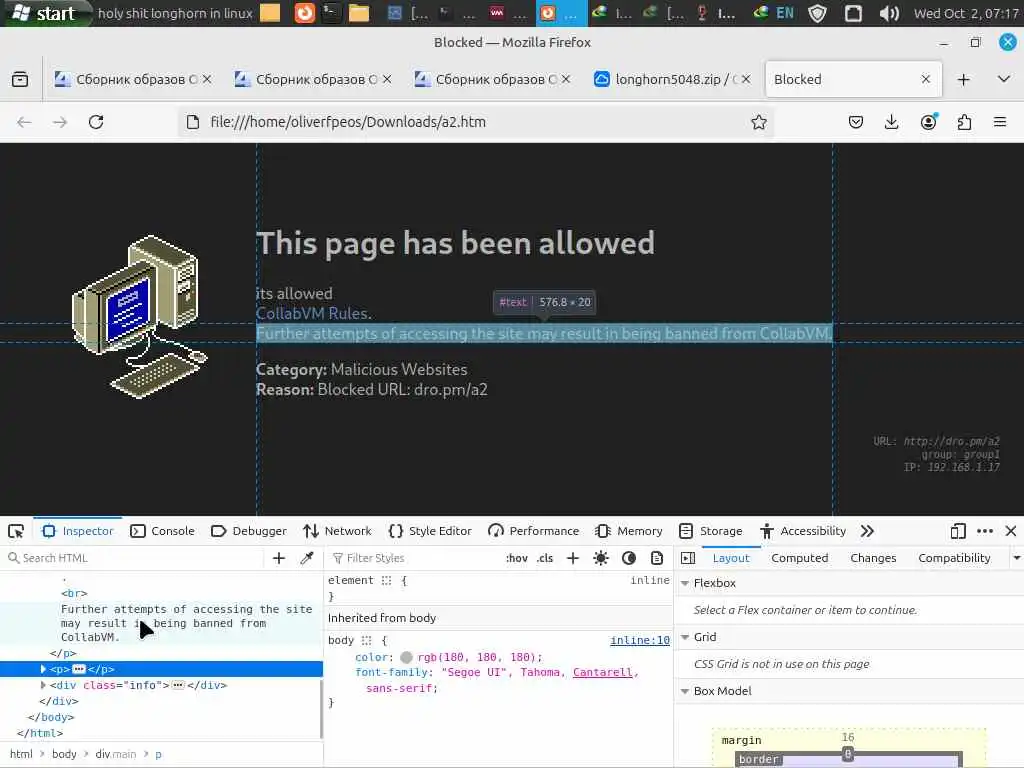Switch to the Changes sidebar tab
The height and width of the screenshot is (768, 1024).
click(873, 558)
